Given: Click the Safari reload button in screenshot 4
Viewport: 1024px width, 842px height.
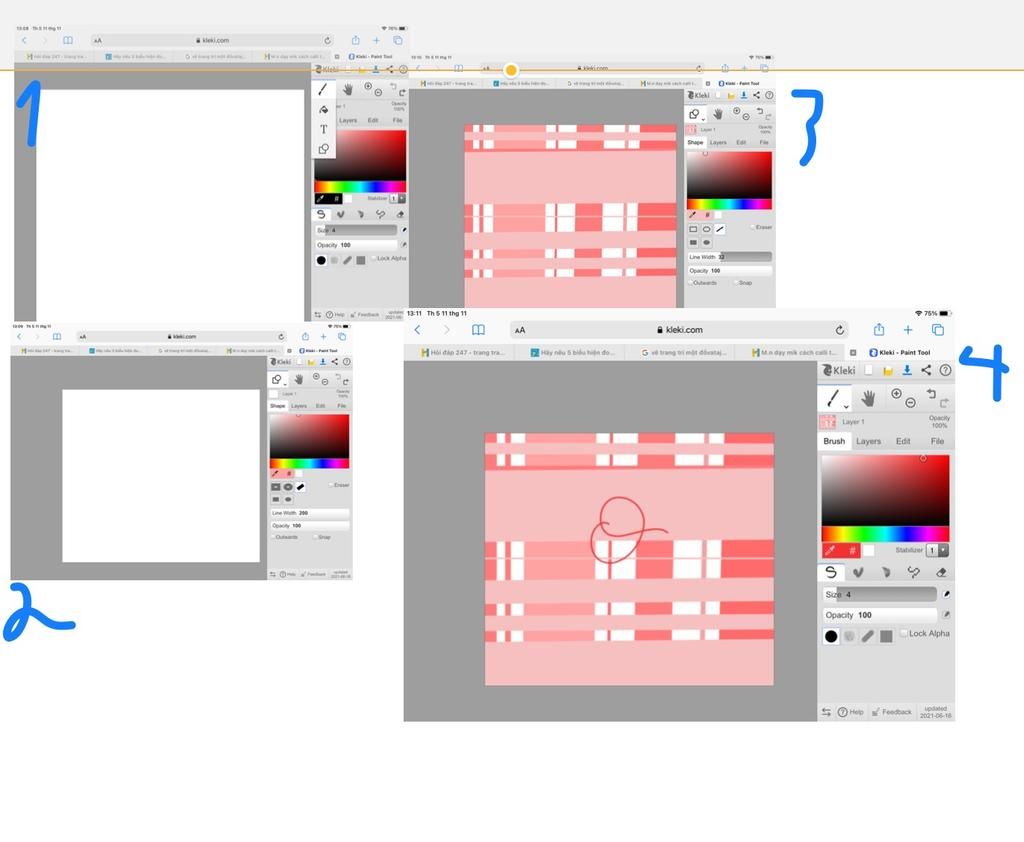Looking at the screenshot, I should coord(839,330).
